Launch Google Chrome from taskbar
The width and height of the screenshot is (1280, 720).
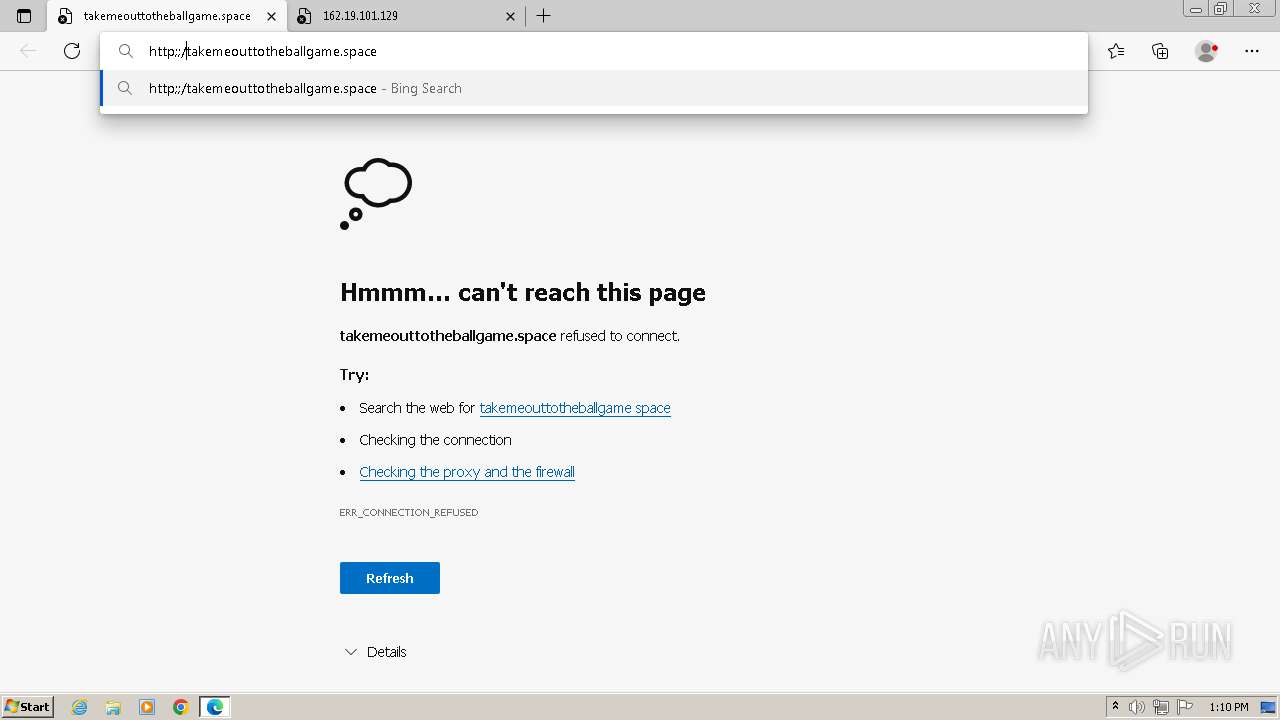181,707
